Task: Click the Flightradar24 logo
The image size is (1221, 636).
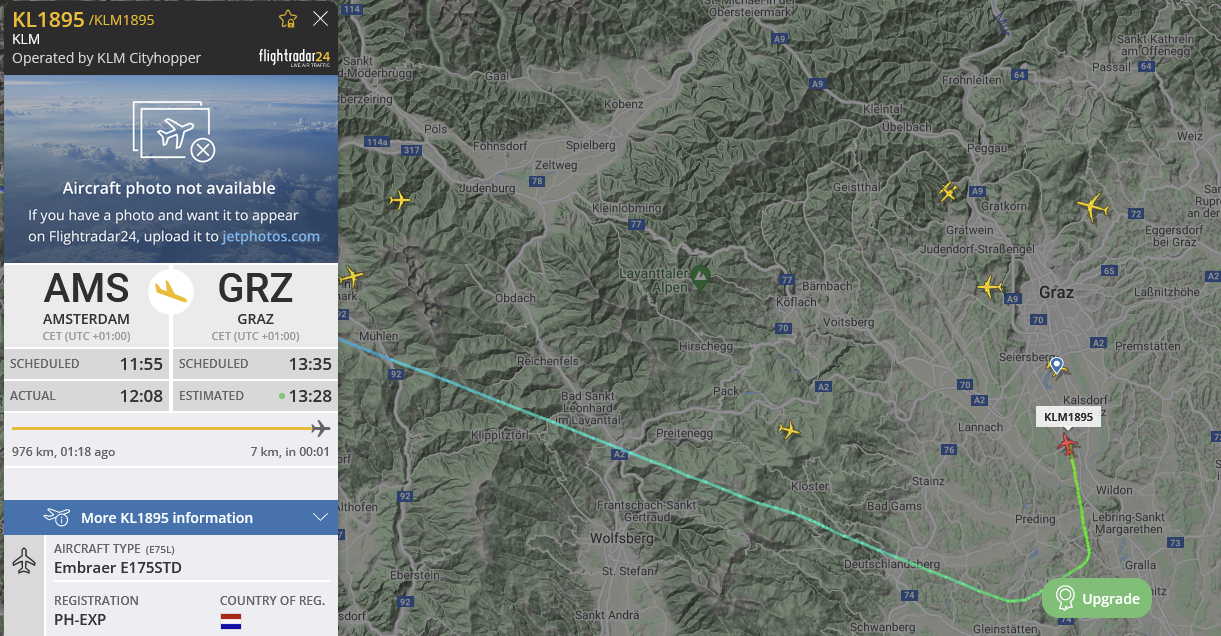Action: [294, 57]
